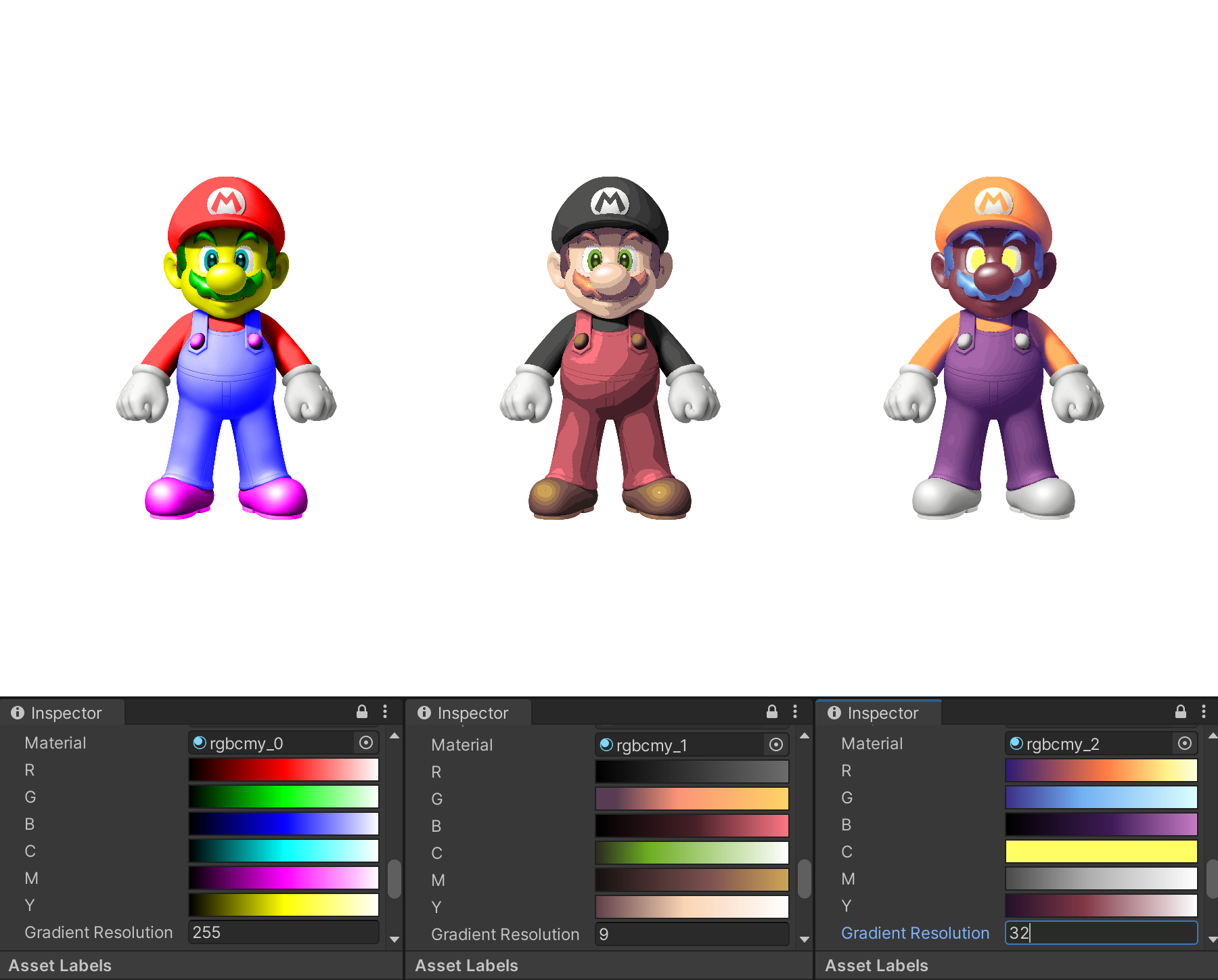Click Gradient Resolution field showing 9
This screenshot has width=1218, height=980.
coord(692,934)
